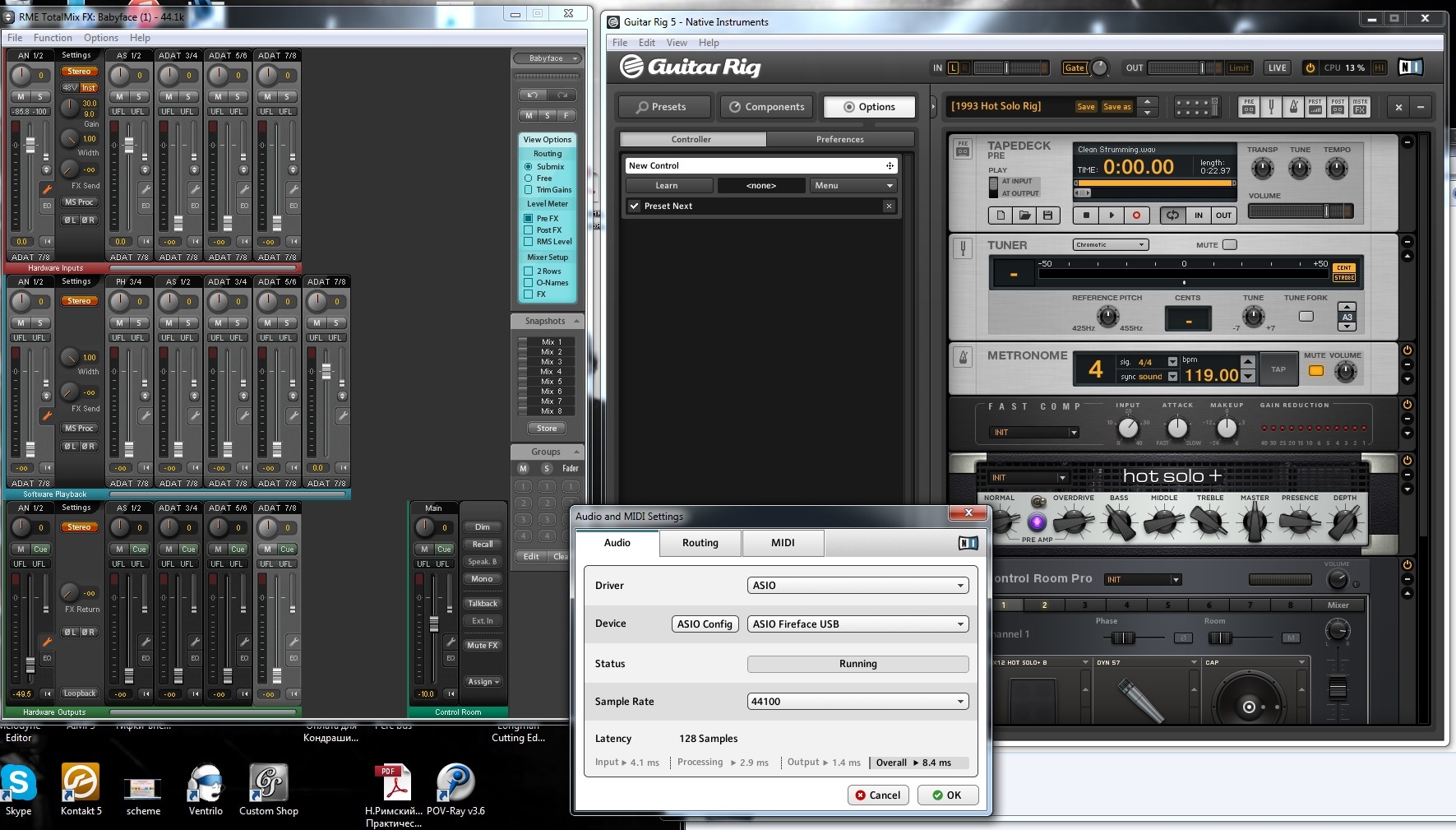Screen dimensions: 1456x830
Task: Toggle the Master FX toolbar icon
Action: (1360, 107)
